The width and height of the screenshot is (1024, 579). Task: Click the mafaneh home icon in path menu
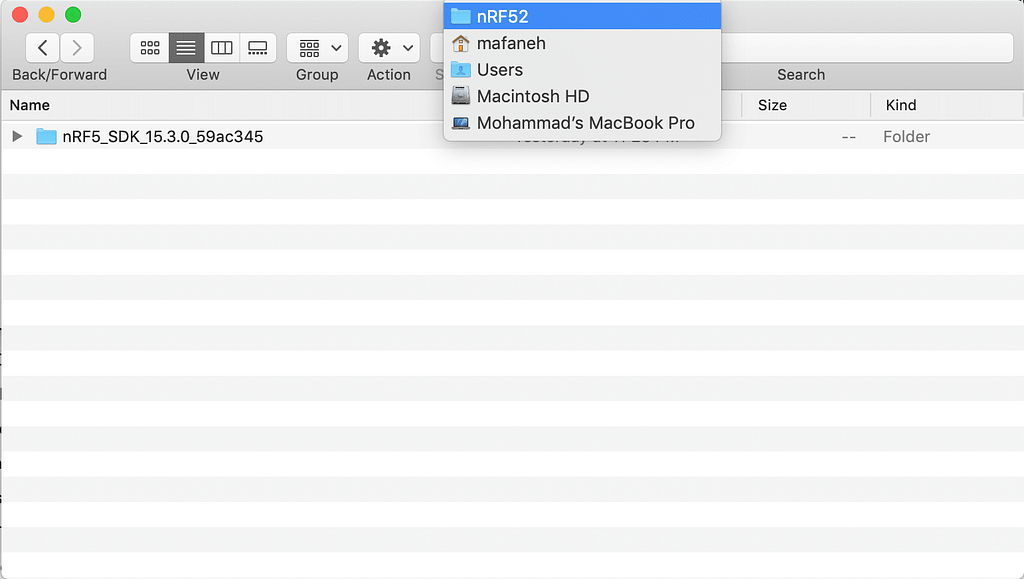coord(460,43)
